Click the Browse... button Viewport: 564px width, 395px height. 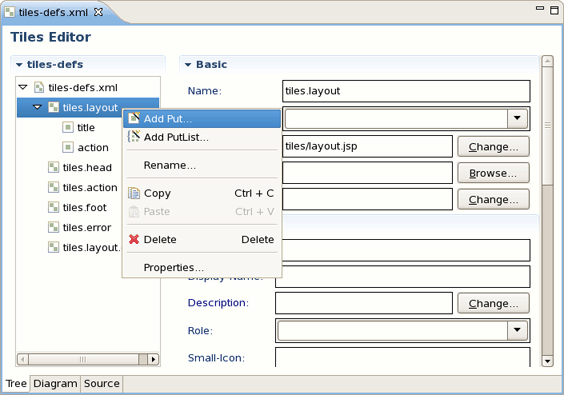tap(494, 173)
